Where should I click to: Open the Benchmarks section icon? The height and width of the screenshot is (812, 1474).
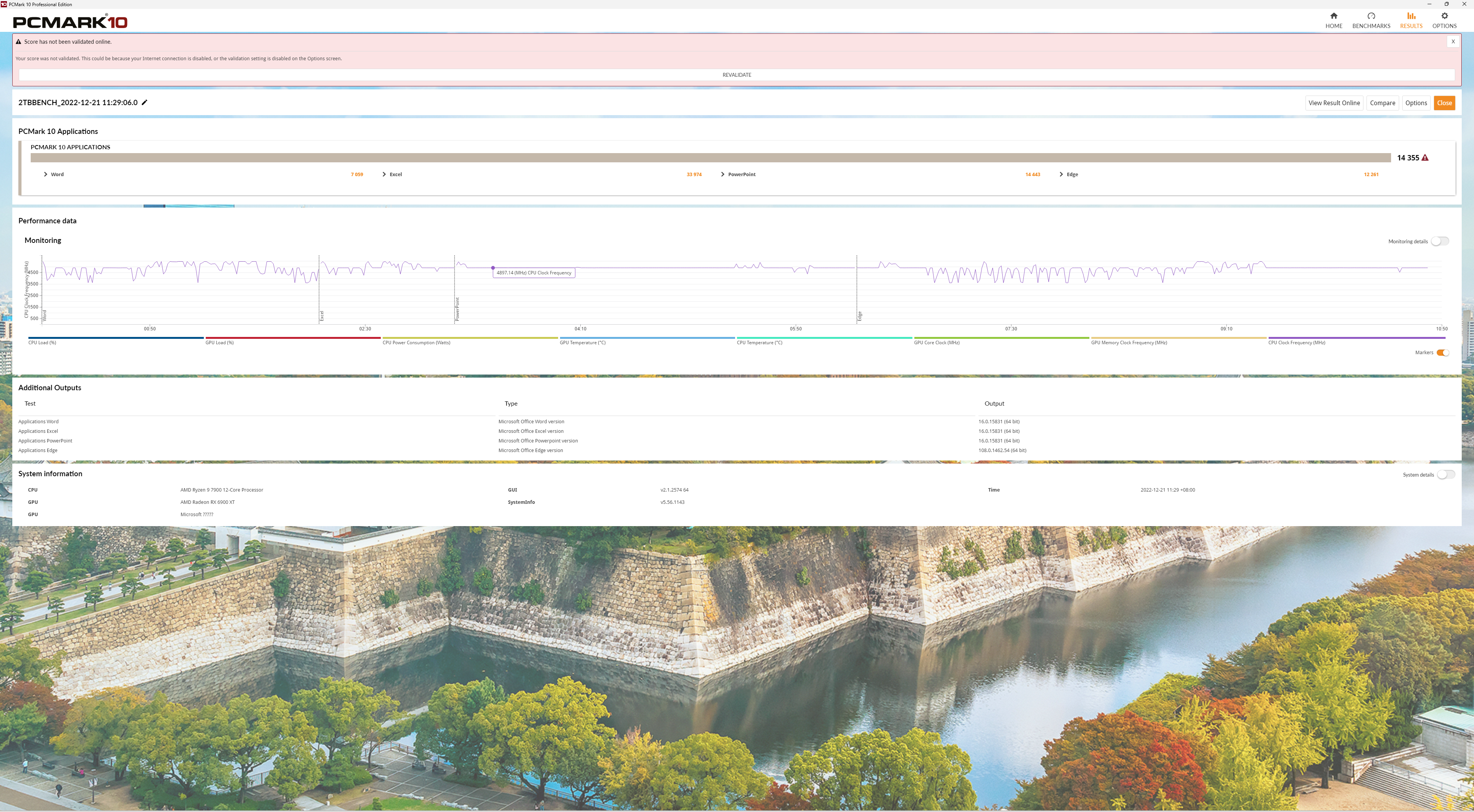pyautogui.click(x=1371, y=16)
